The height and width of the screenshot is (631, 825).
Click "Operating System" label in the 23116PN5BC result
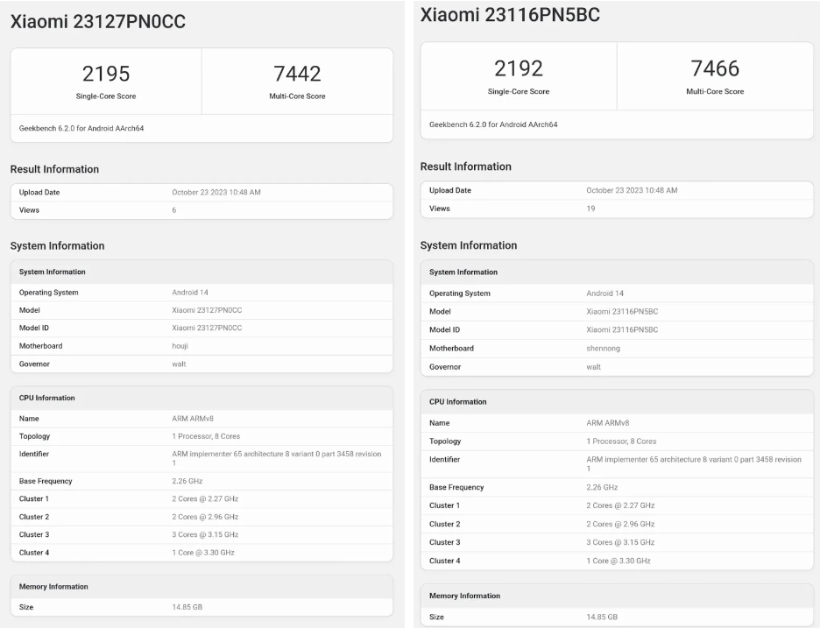(460, 294)
